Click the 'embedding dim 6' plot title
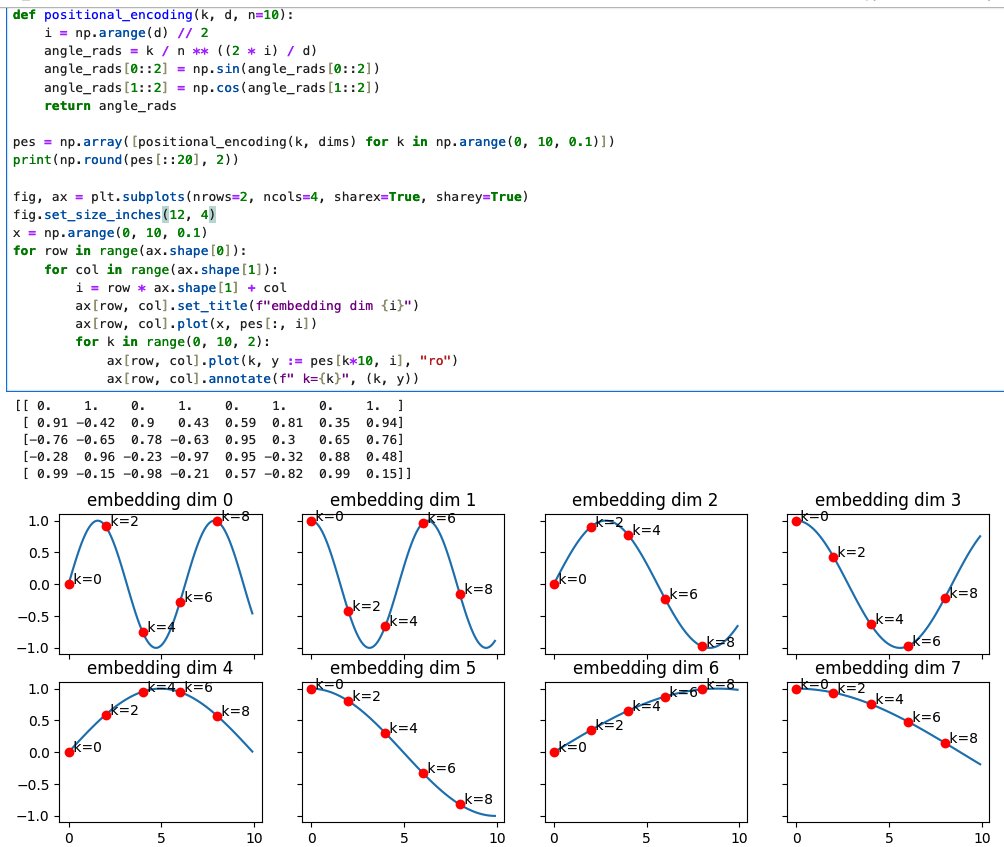 click(x=645, y=668)
